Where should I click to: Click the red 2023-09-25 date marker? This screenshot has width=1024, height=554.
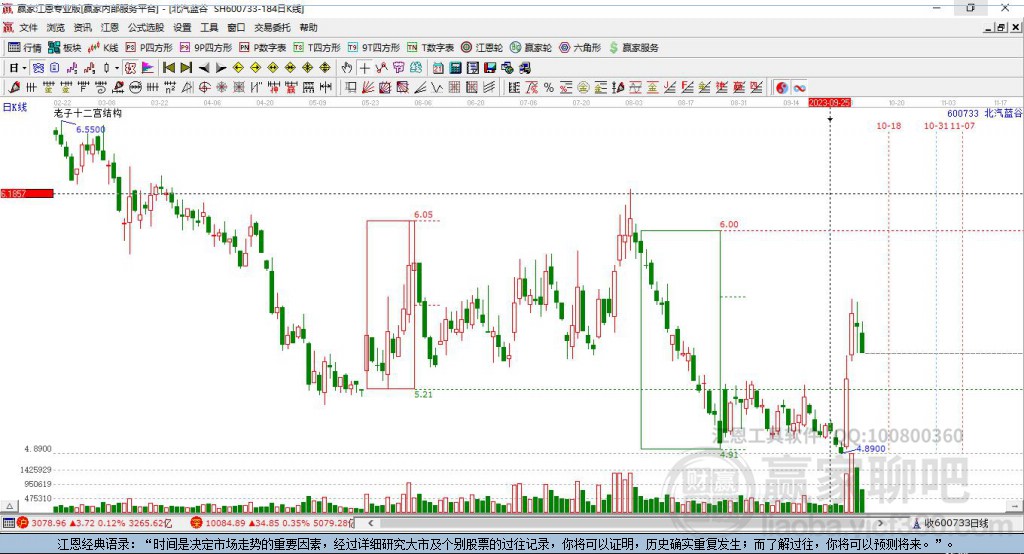[829, 103]
